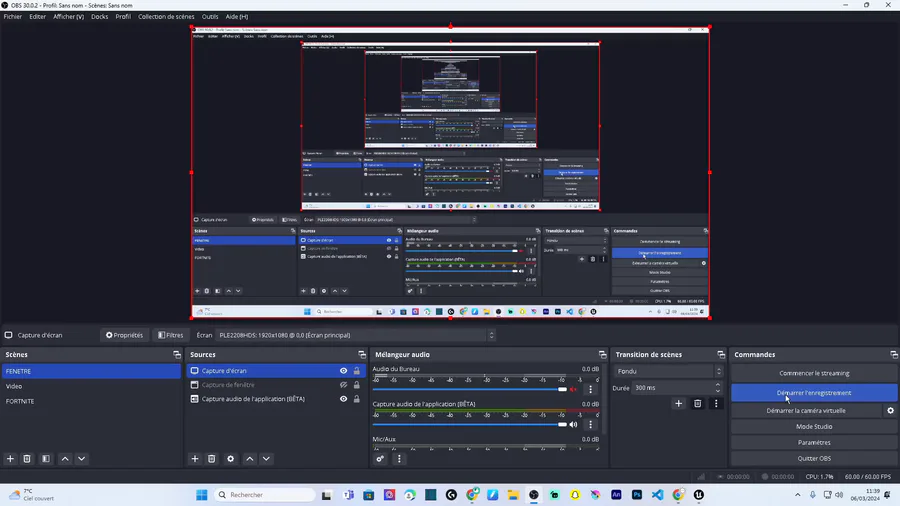Image resolution: width=900 pixels, height=506 pixels.
Task: Mute Capture audio de l'application
Action: [x=573, y=425]
